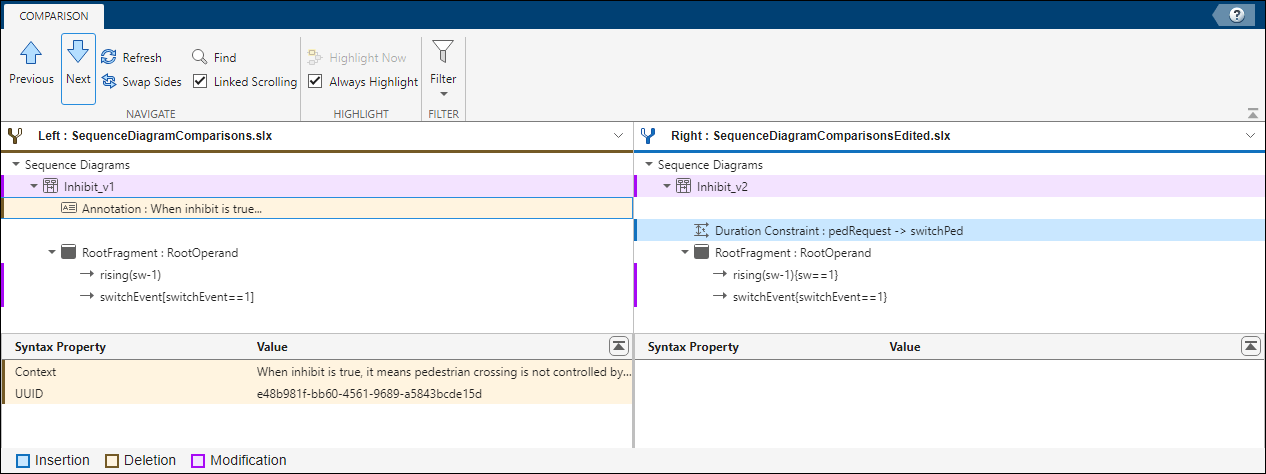Screen dimensions: 1266x474
Task: Collapse Inhibit_v1 tree node
Action: click(x=35, y=186)
